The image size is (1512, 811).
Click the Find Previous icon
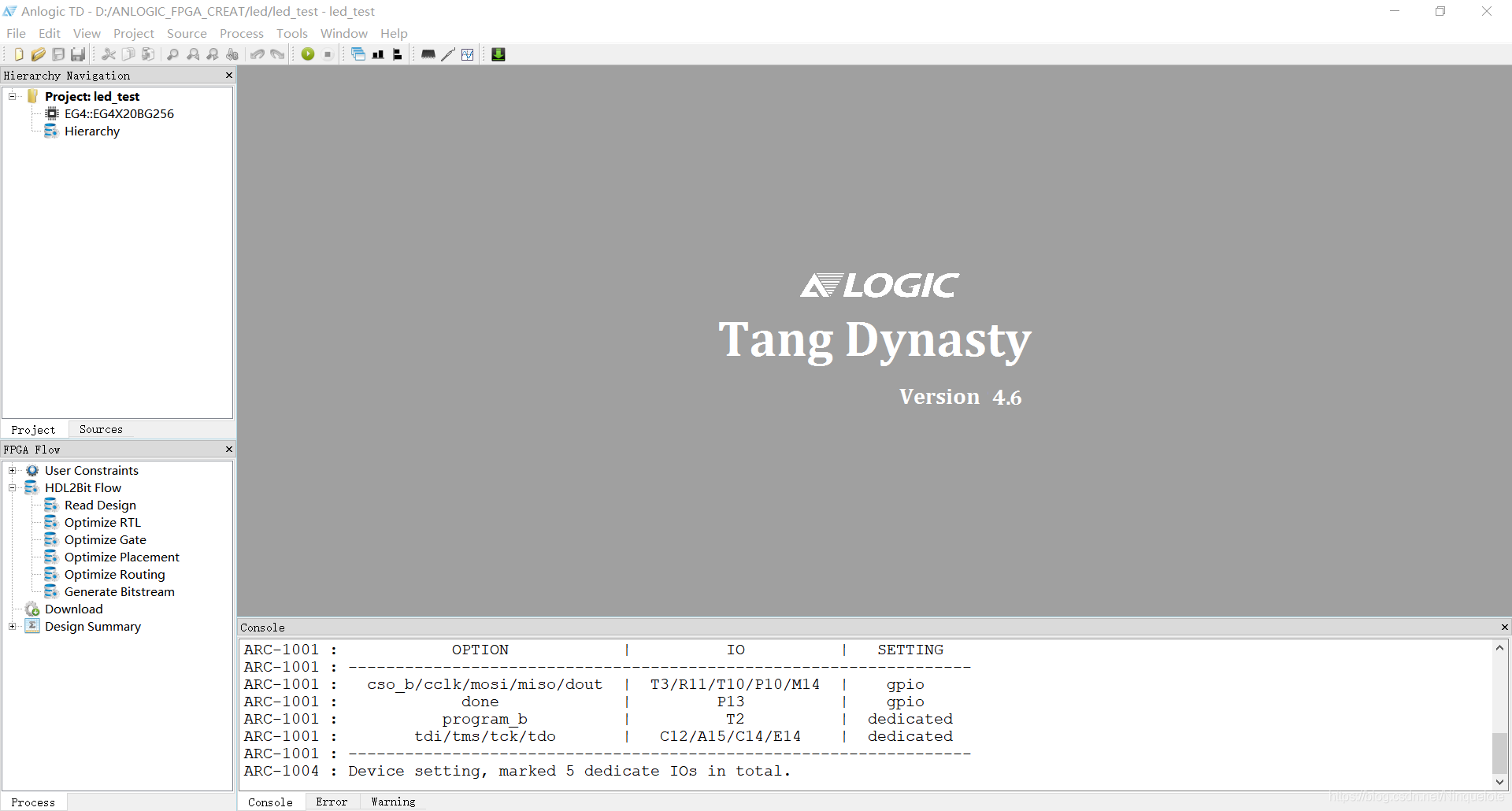click(x=193, y=54)
